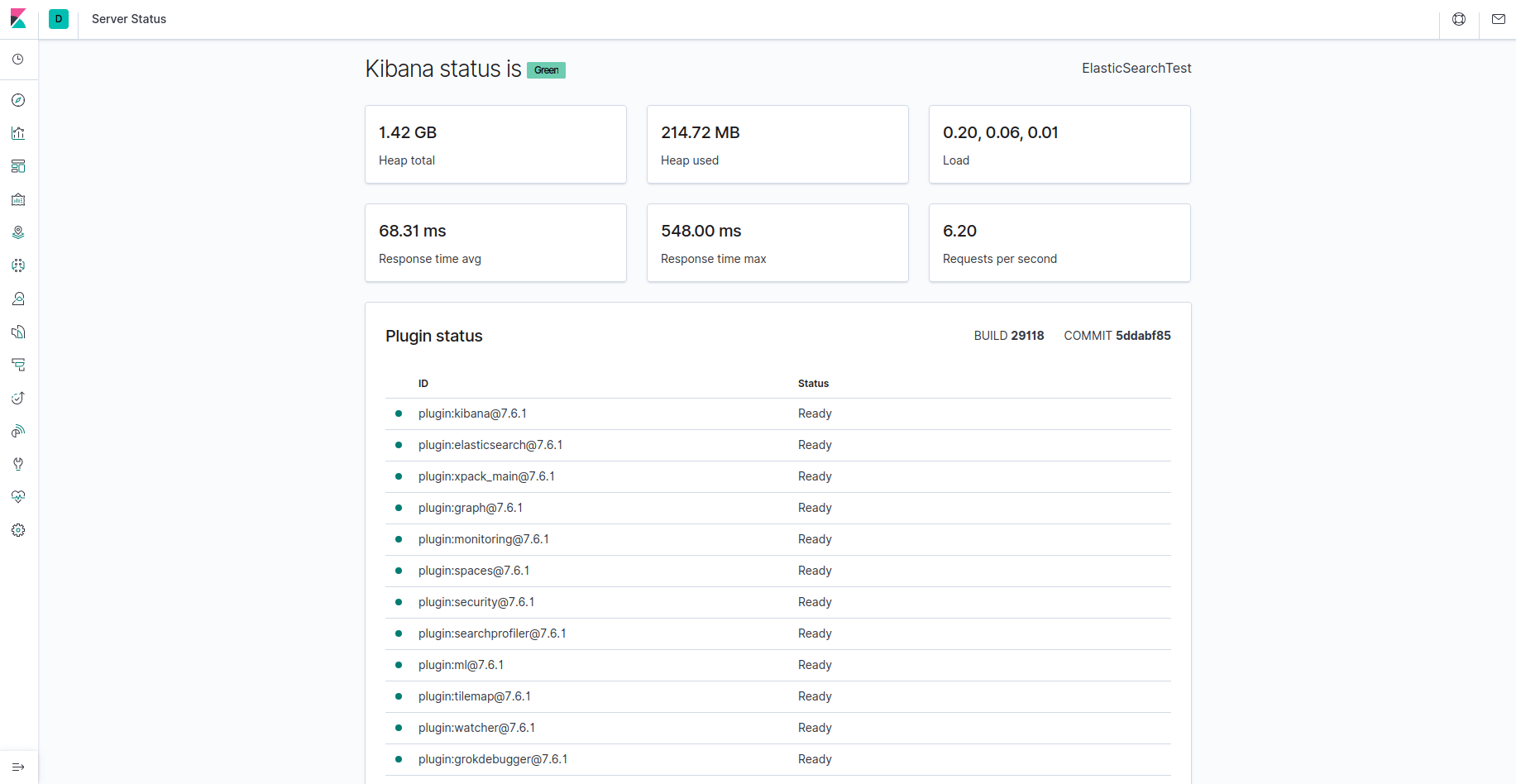Viewport: 1516px width, 784px height.
Task: Open Stack Monitoring heartbeat icon
Action: tap(18, 497)
